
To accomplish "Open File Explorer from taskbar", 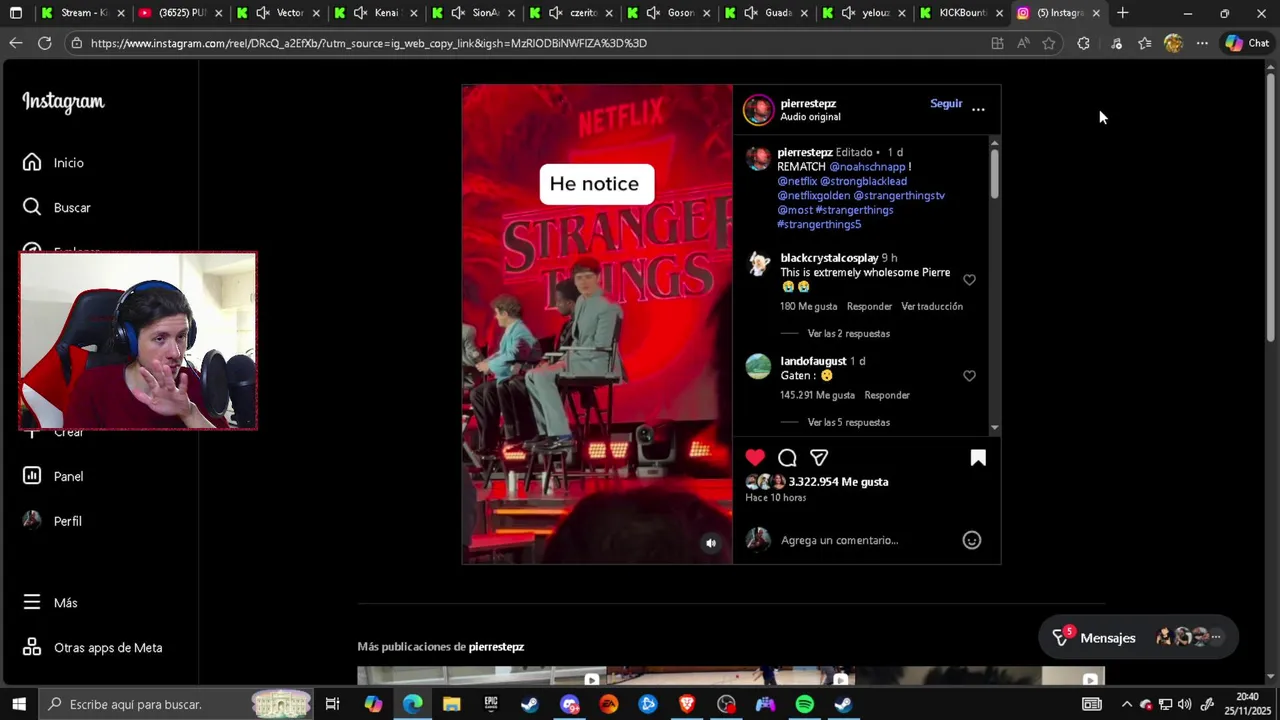I will coord(451,704).
